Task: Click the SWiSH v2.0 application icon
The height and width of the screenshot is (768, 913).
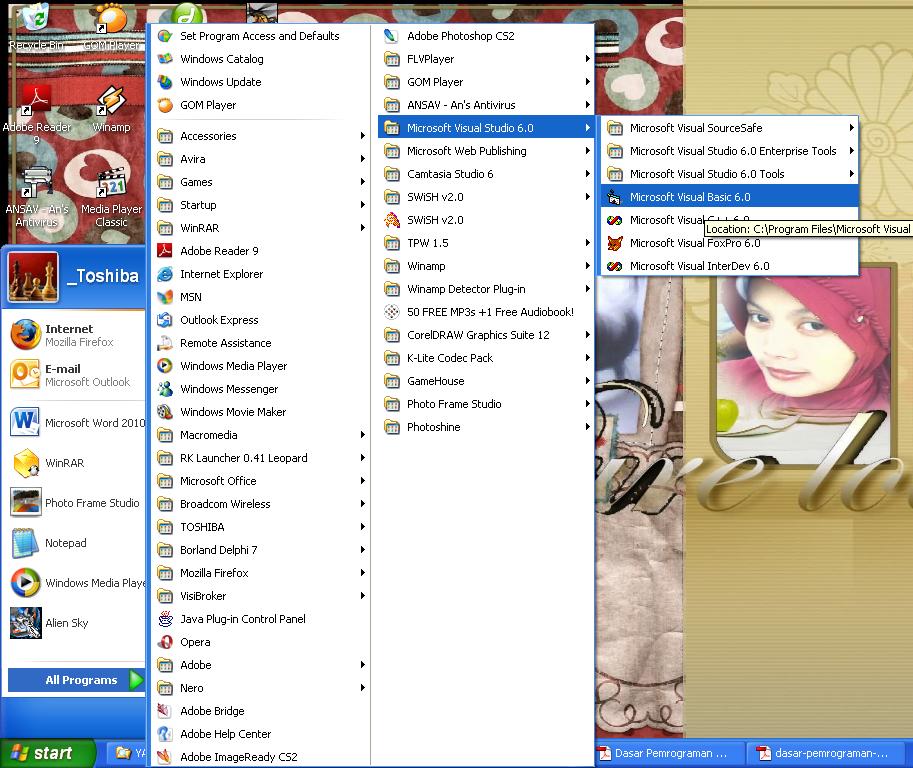Action: (x=392, y=220)
